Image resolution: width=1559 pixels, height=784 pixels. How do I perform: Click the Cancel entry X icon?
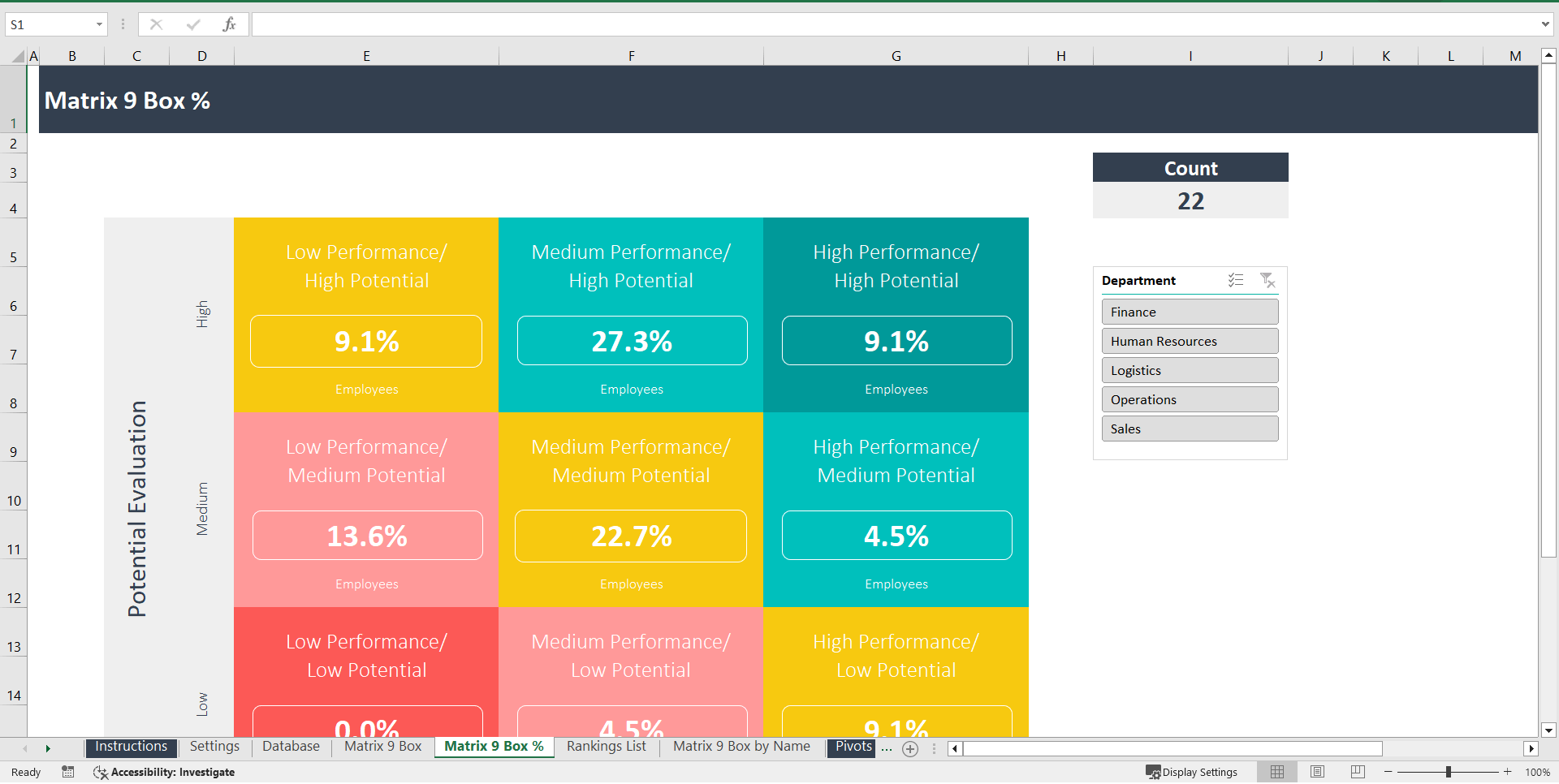(156, 24)
